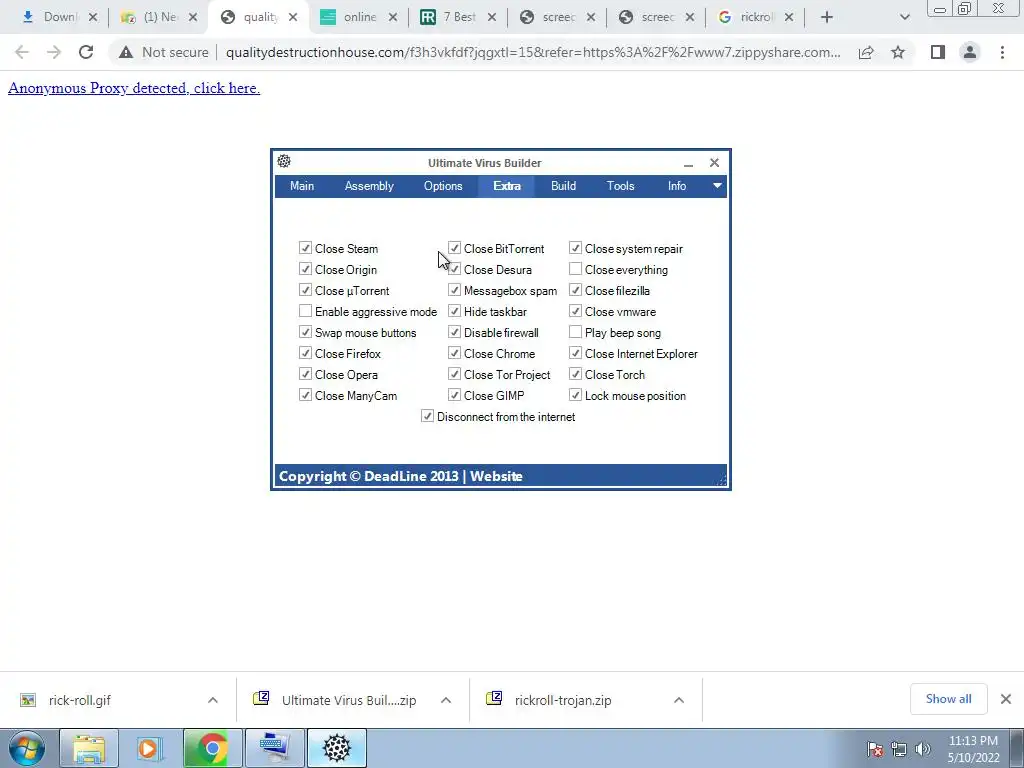The height and width of the screenshot is (768, 1024).
Task: Toggle Swap mouse buttons checkbox
Action: tap(305, 332)
